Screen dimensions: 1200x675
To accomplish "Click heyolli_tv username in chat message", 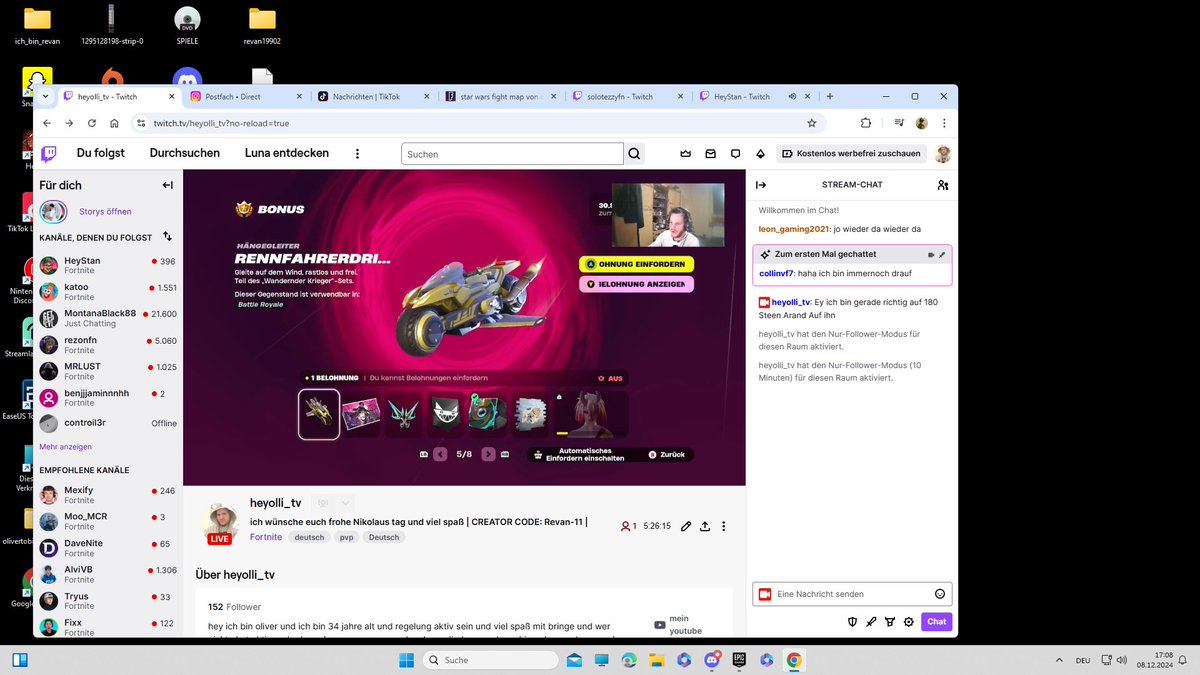I will pyautogui.click(x=791, y=302).
